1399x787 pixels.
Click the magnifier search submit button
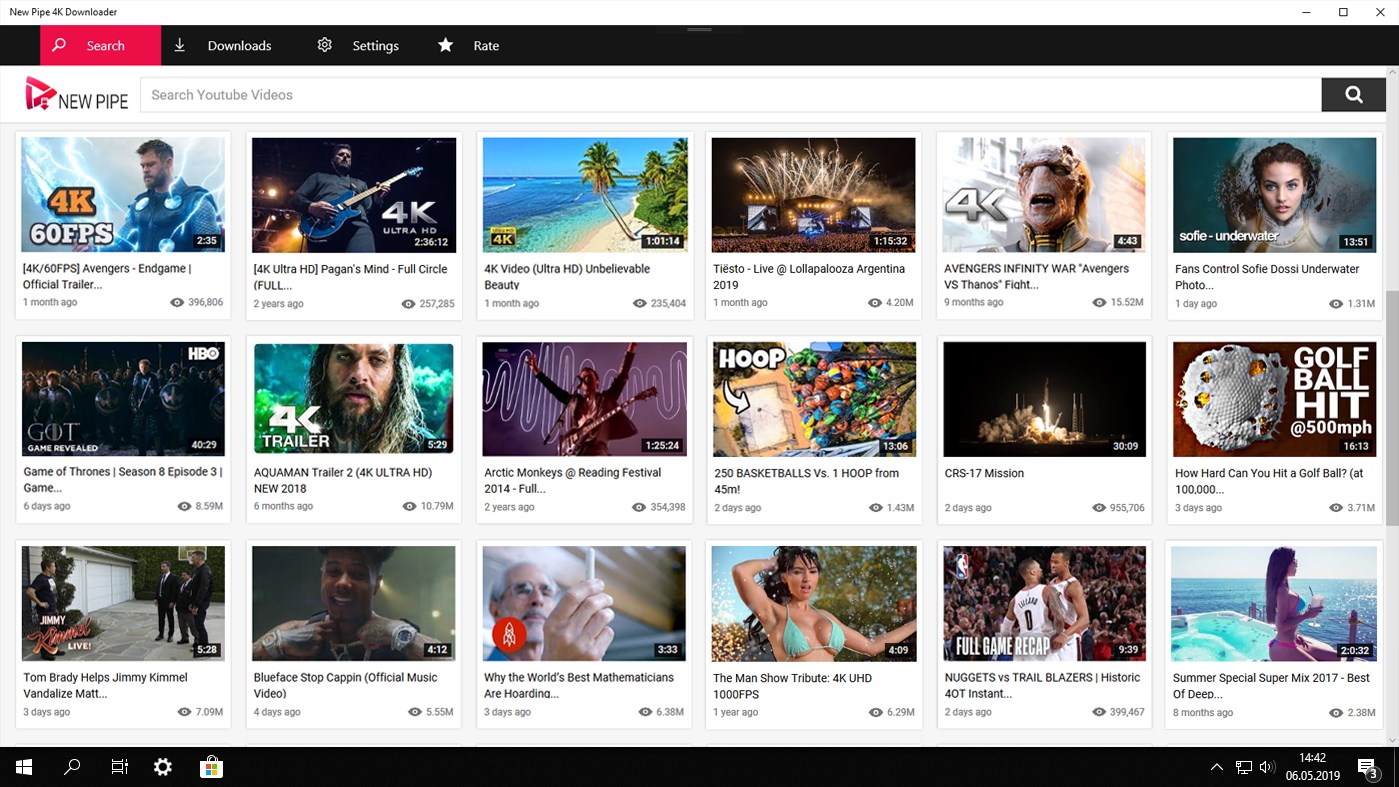tap(1353, 95)
